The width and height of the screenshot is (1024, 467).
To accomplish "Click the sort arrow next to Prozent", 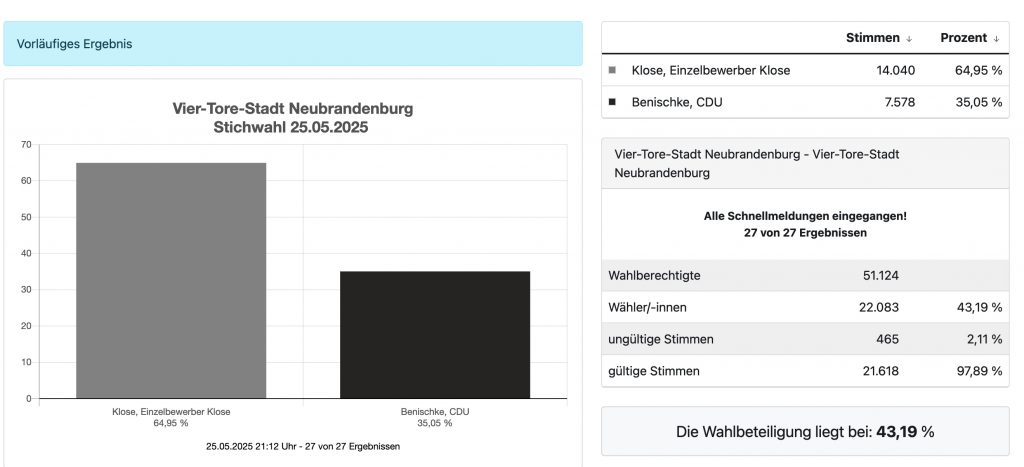I will [997, 39].
